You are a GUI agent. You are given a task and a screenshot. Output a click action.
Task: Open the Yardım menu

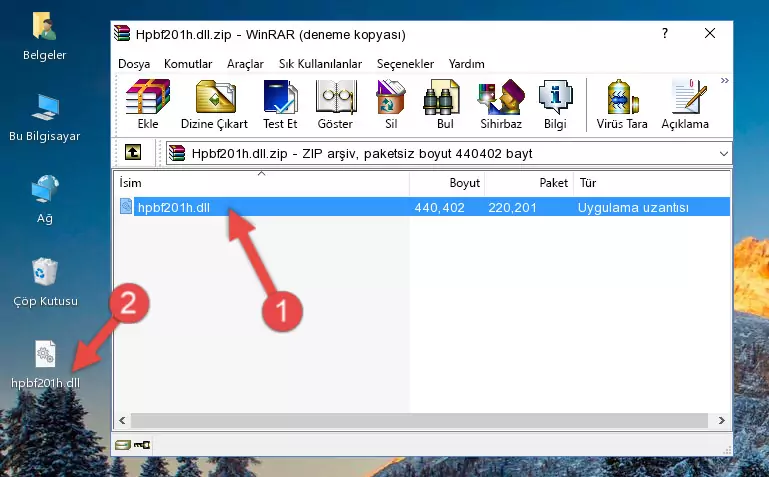466,64
